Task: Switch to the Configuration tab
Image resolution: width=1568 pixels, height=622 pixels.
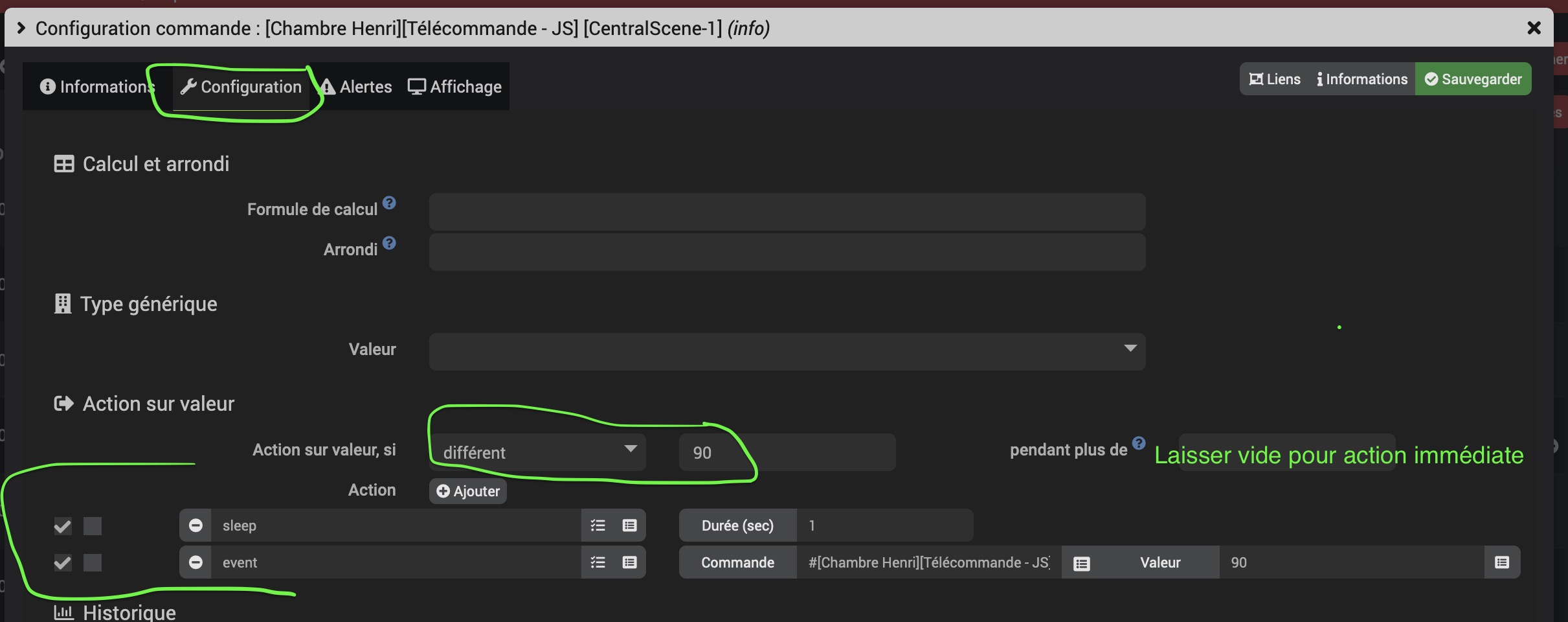Action: [241, 87]
